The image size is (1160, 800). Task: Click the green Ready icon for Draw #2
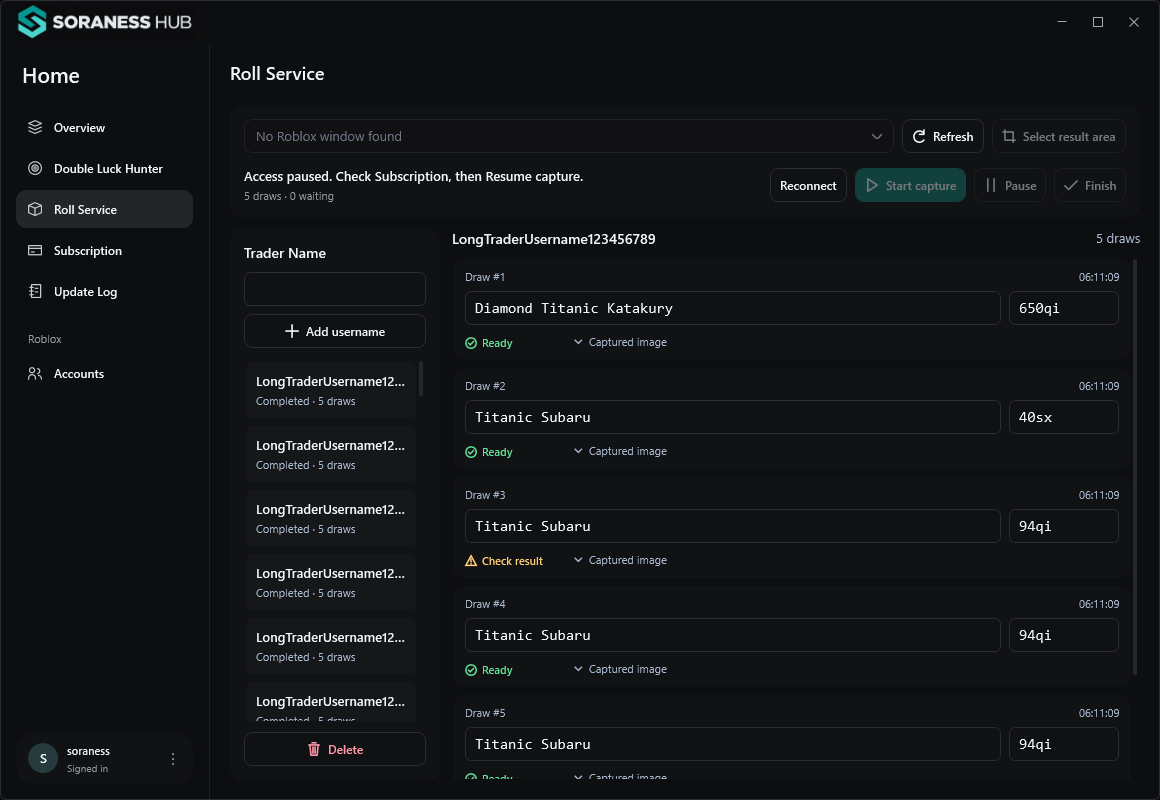click(x=471, y=452)
